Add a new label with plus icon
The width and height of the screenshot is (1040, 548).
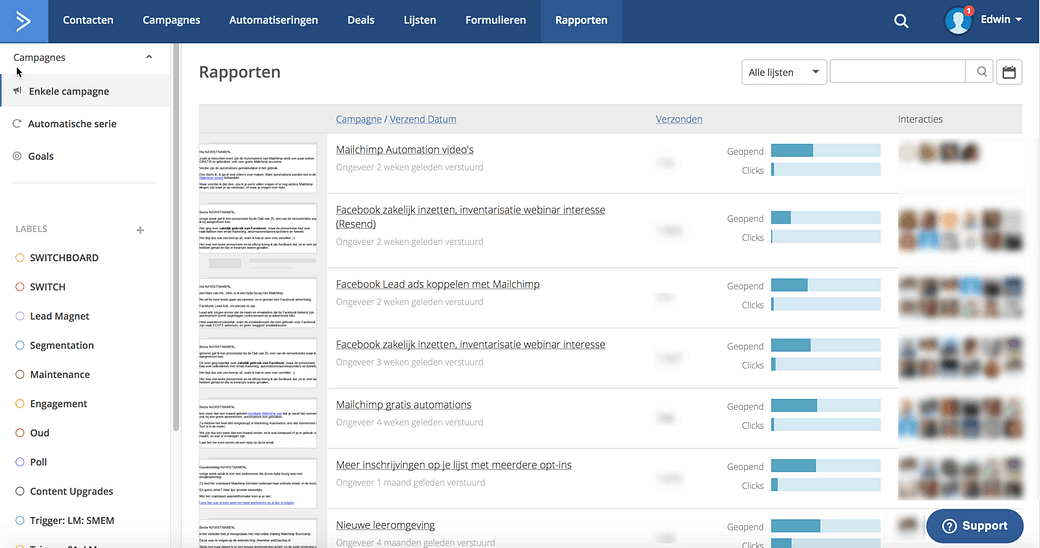[140, 230]
